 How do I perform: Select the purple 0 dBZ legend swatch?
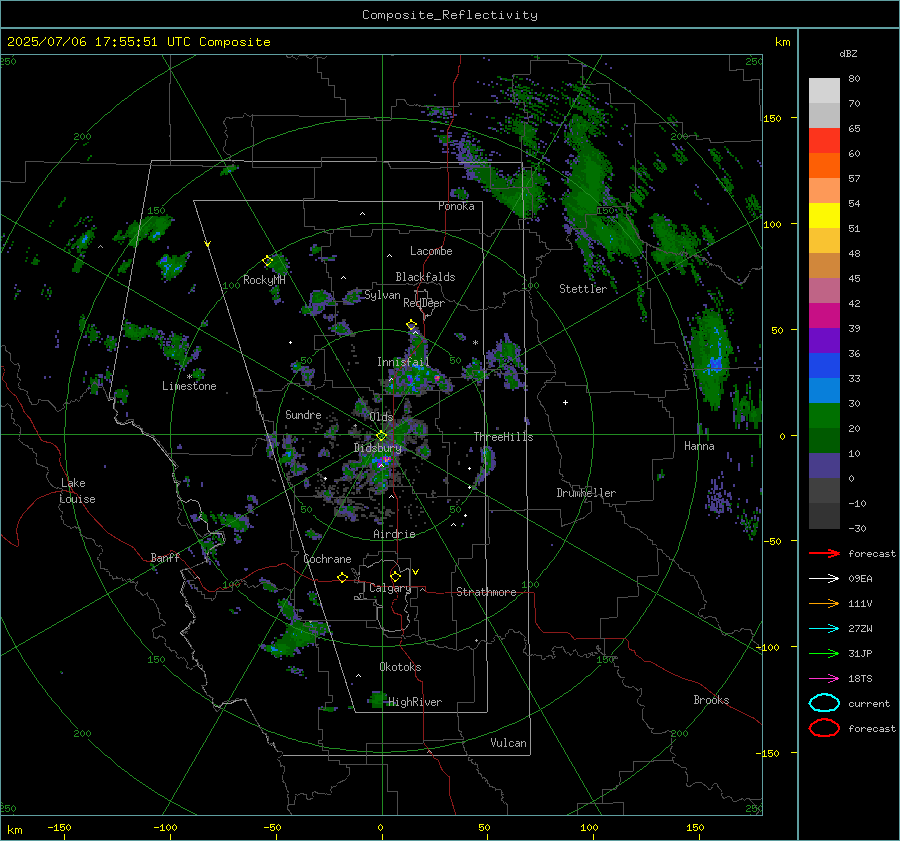(x=824, y=466)
